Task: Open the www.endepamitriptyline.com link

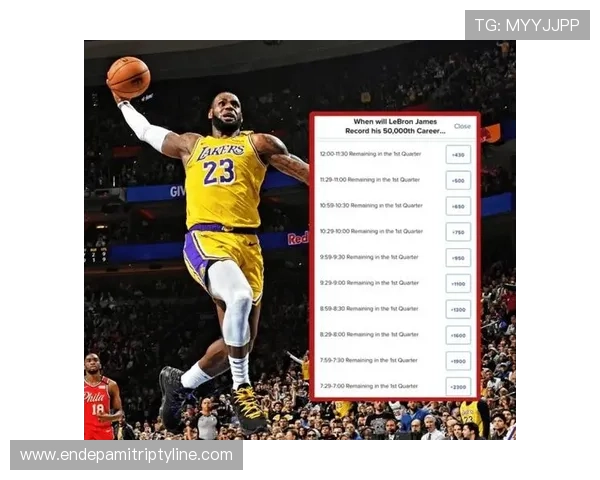Action: (127, 455)
